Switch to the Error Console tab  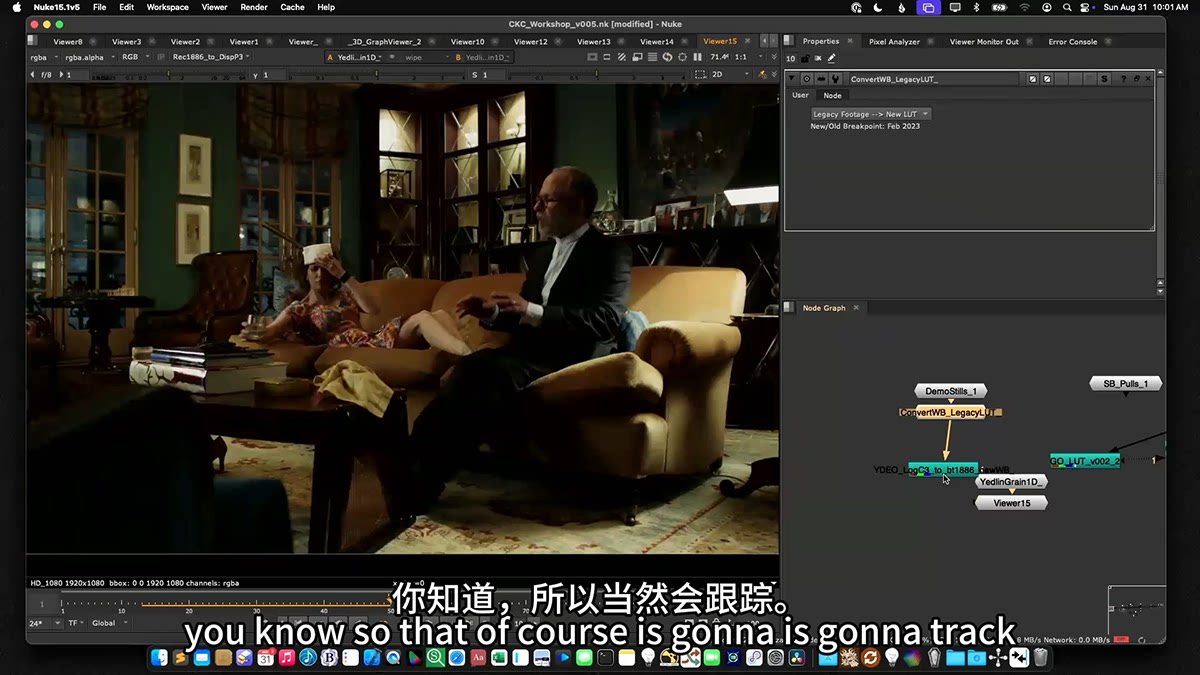point(1073,41)
